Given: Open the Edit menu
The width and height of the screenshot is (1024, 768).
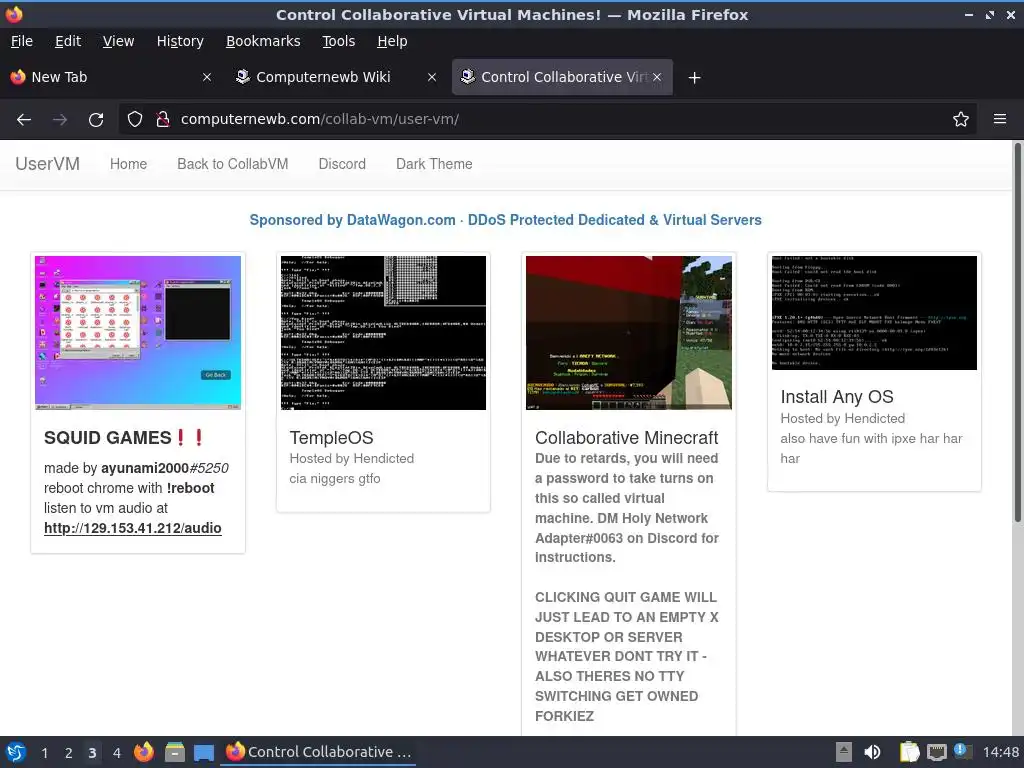Looking at the screenshot, I should [x=68, y=41].
